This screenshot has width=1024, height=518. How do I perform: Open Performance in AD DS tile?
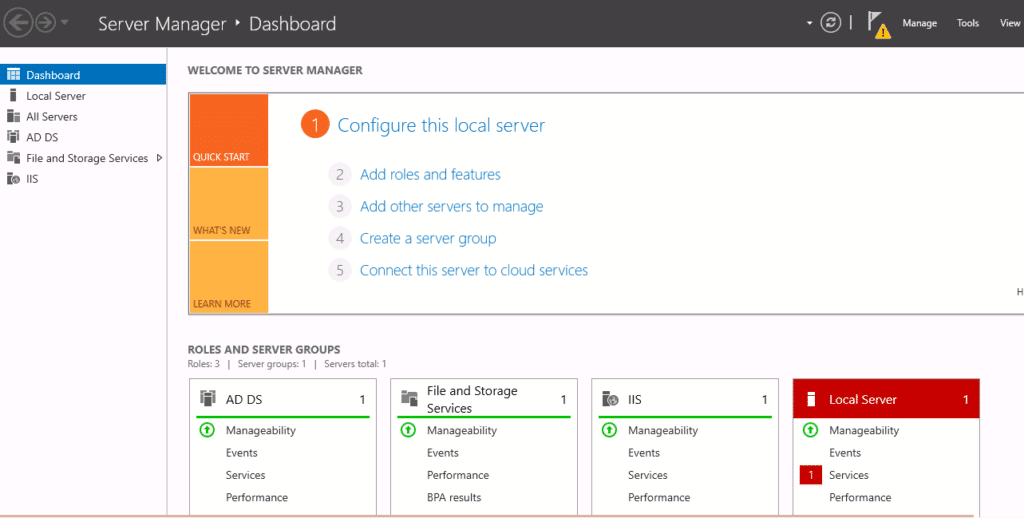(x=257, y=497)
